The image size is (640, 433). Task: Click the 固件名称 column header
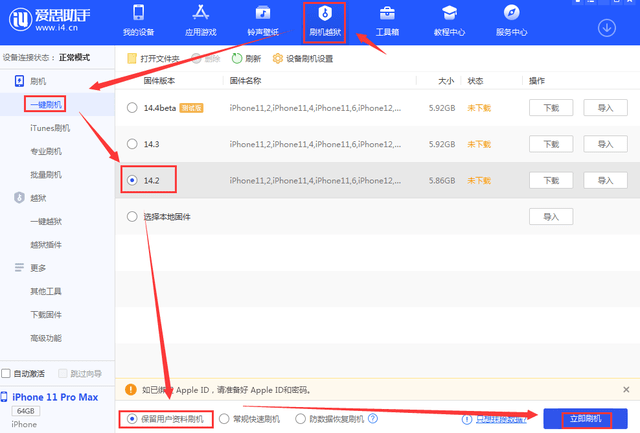click(245, 81)
